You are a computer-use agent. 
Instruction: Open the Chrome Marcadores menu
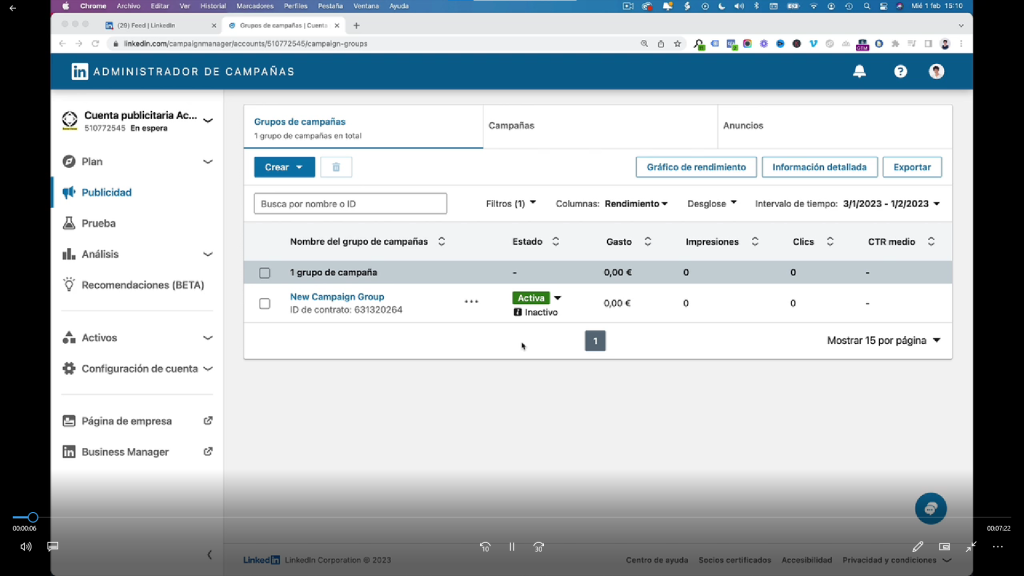click(255, 6)
